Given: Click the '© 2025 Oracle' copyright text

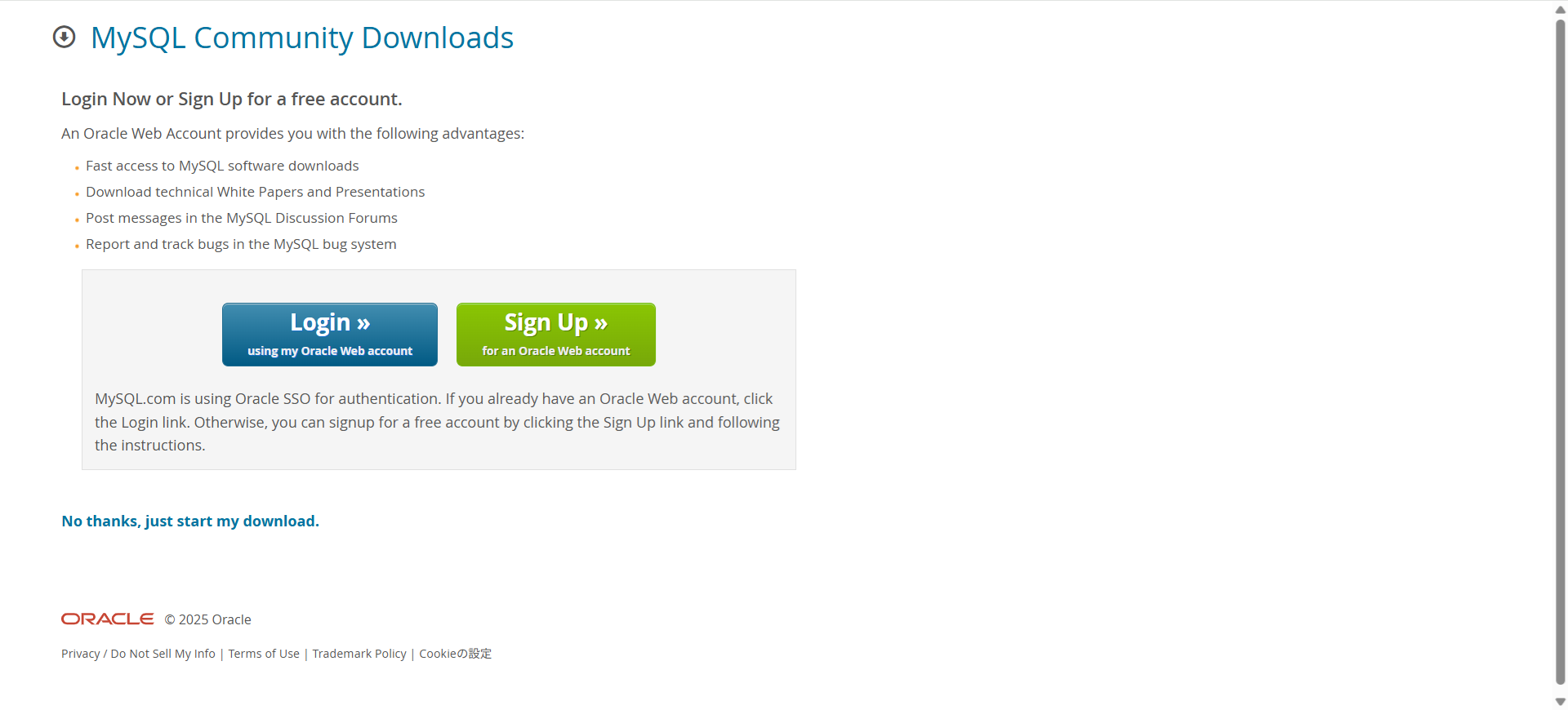Looking at the screenshot, I should [x=208, y=620].
